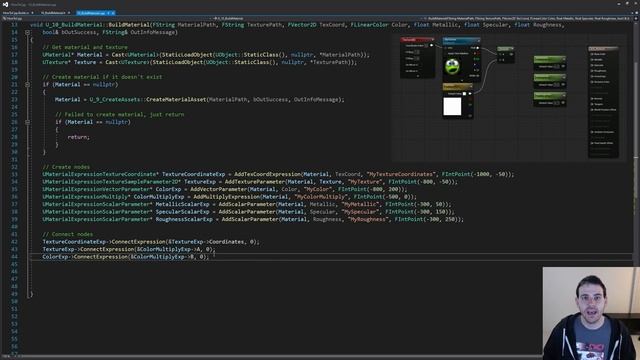Click the Specular pin on the material result node
The width and height of the screenshot is (640, 360).
point(592,65)
